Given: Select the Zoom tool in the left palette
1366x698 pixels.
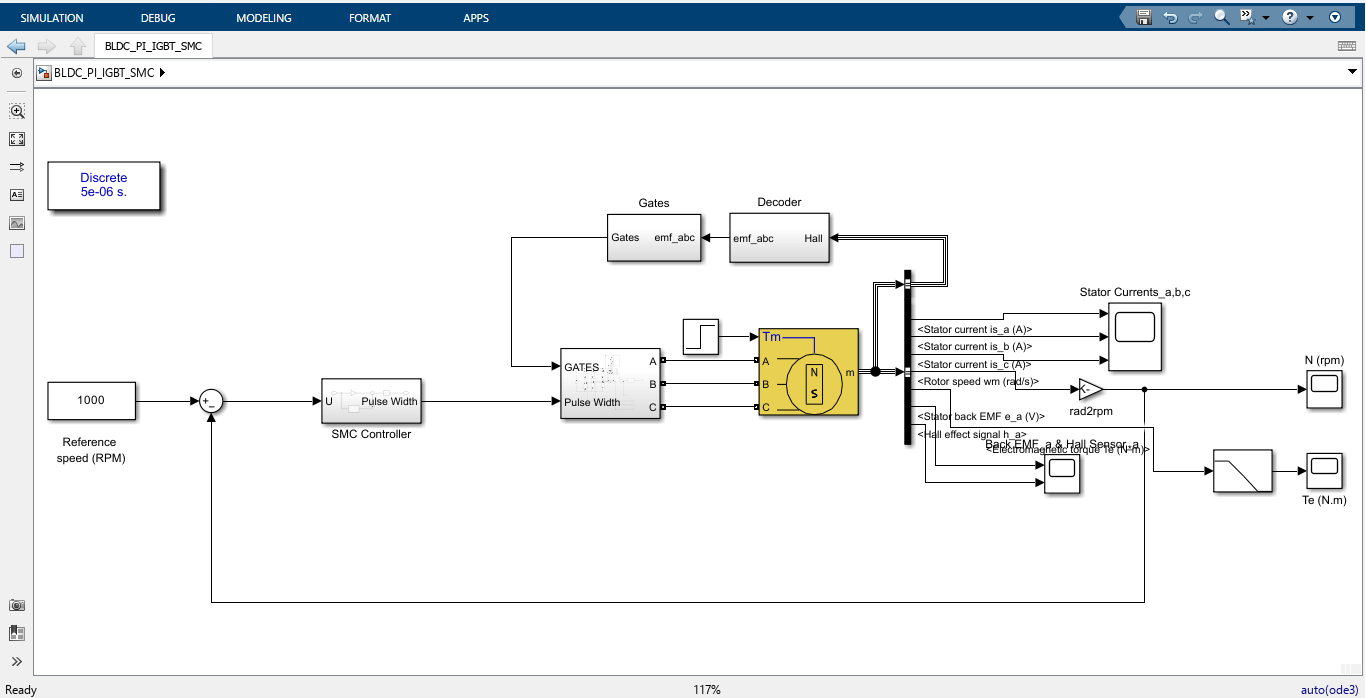Looking at the screenshot, I should (x=16, y=111).
